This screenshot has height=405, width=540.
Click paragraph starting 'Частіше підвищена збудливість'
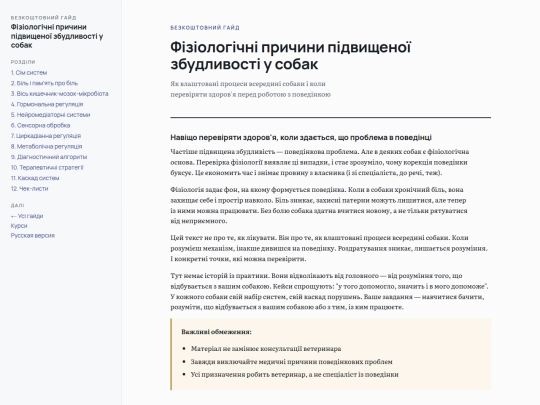(320, 162)
